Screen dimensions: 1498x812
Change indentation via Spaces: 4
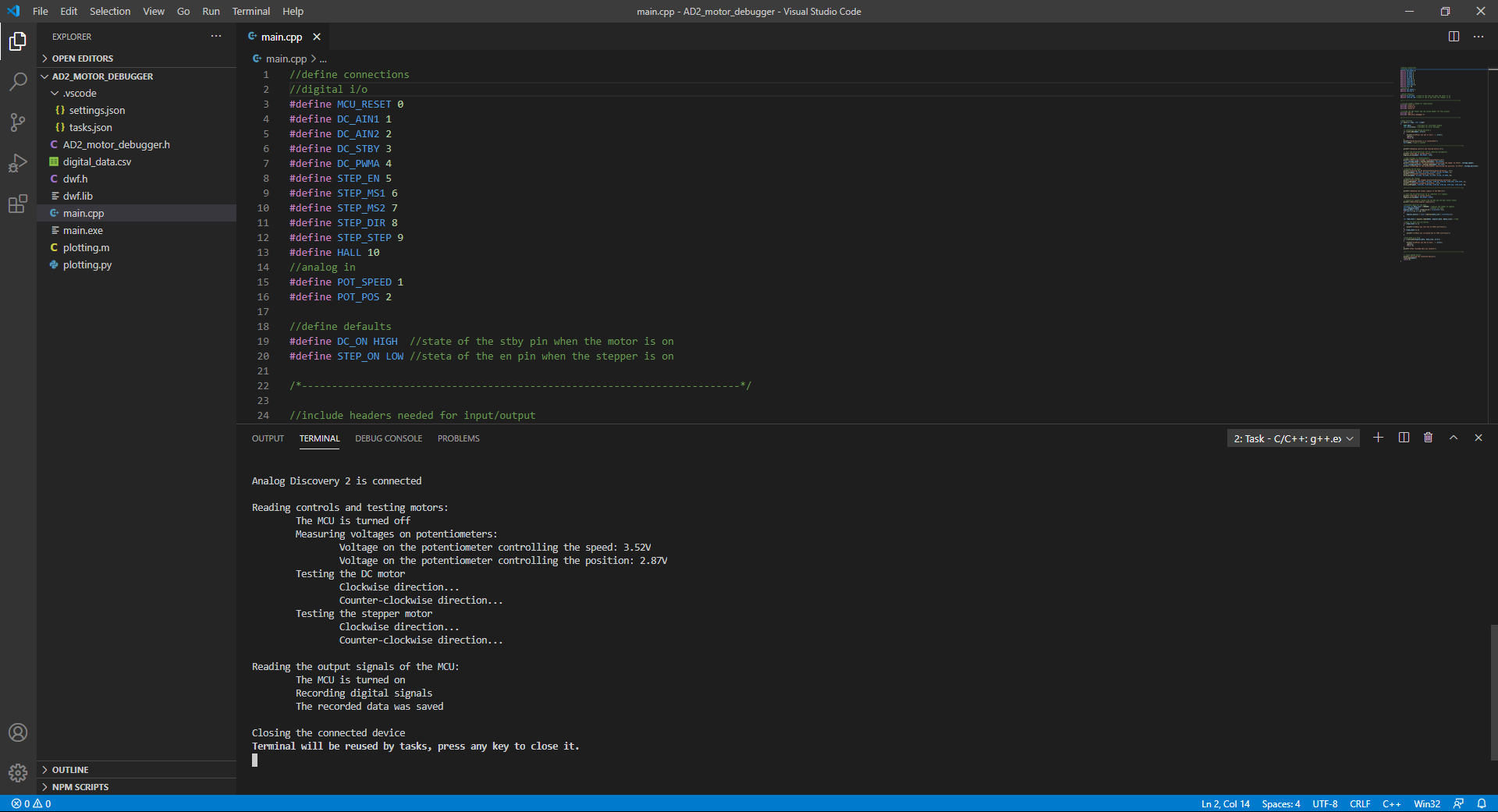point(1281,803)
